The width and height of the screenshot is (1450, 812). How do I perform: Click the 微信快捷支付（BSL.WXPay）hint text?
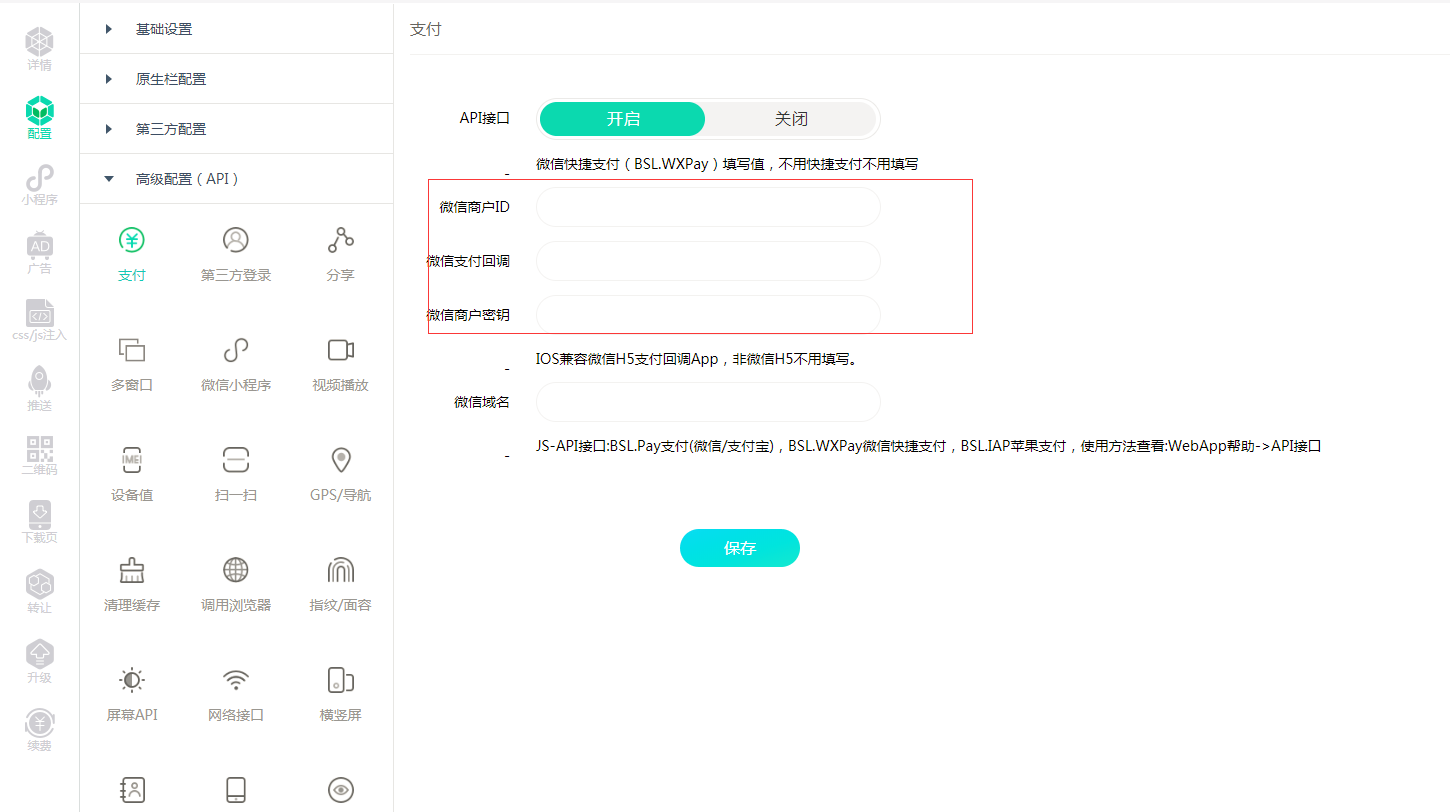pyautogui.click(x=727, y=164)
